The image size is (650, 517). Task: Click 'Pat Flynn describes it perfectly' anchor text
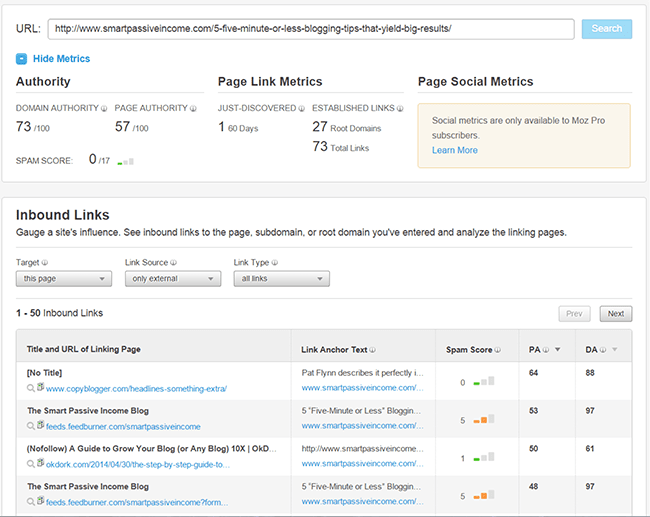click(362, 373)
